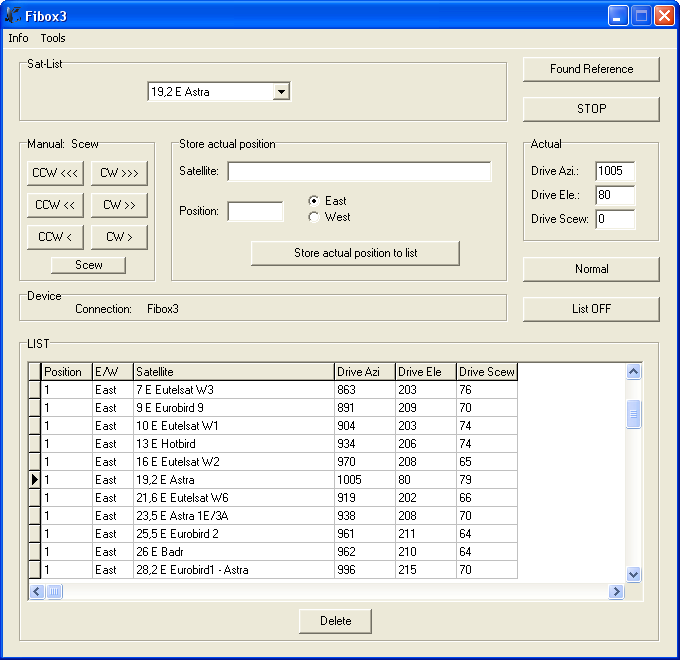Open the Info menu
The width and height of the screenshot is (680, 660).
(x=18, y=38)
